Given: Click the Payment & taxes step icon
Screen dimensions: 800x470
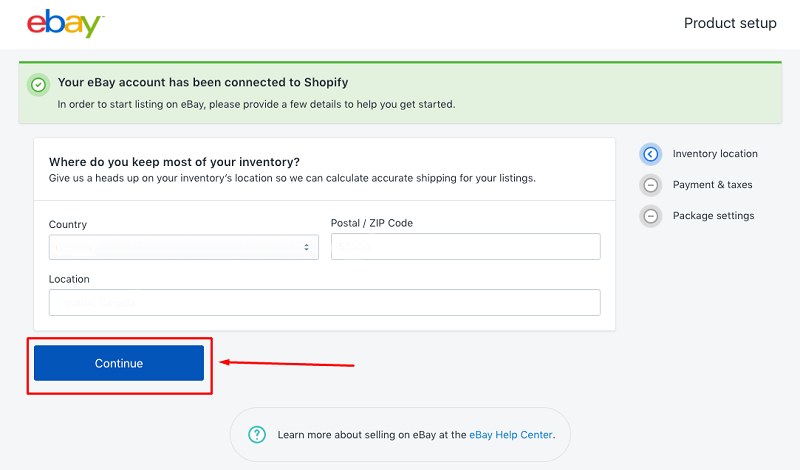Looking at the screenshot, I should tap(651, 185).
